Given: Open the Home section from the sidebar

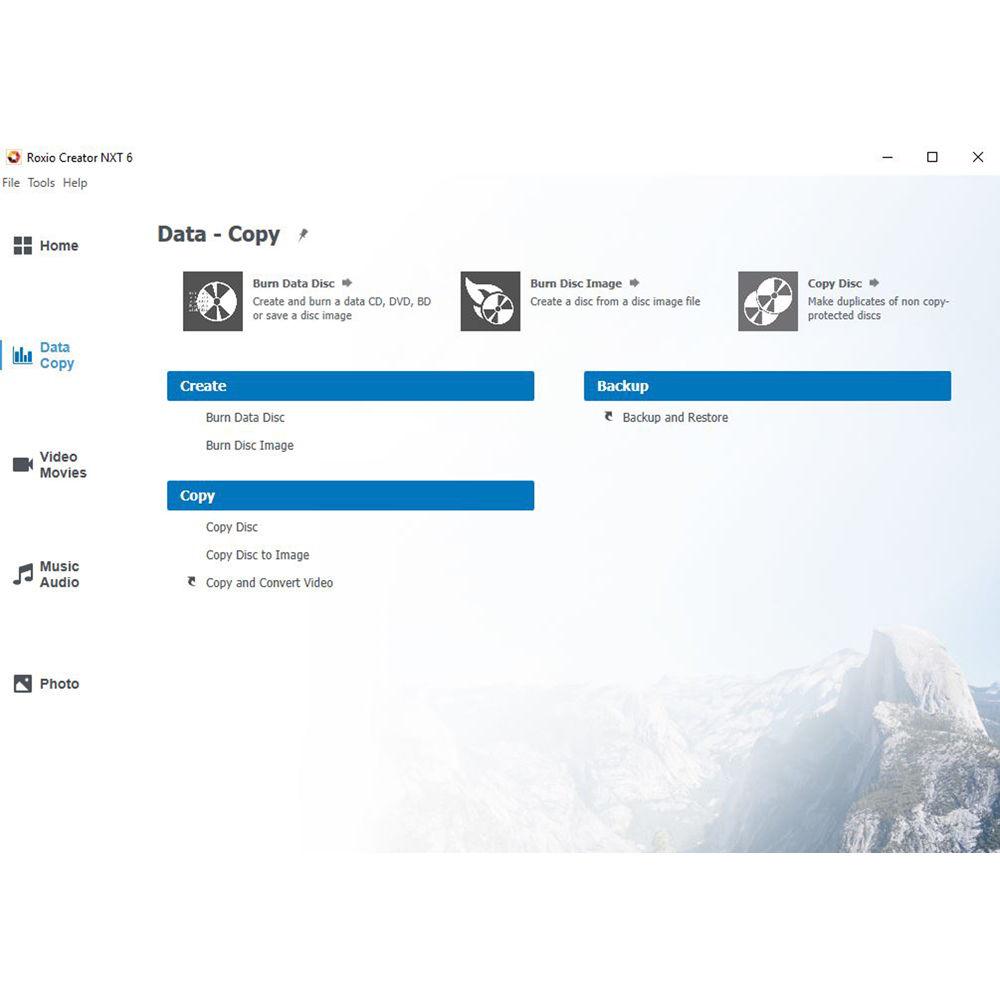Looking at the screenshot, I should [45, 245].
